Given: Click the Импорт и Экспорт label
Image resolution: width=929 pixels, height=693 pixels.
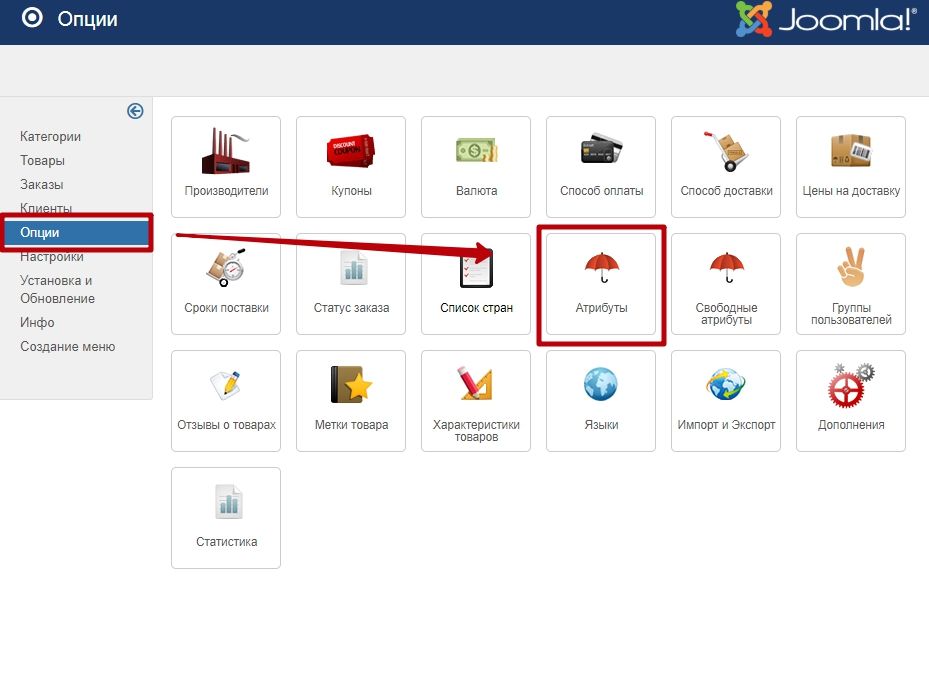Looking at the screenshot, I should [x=726, y=425].
